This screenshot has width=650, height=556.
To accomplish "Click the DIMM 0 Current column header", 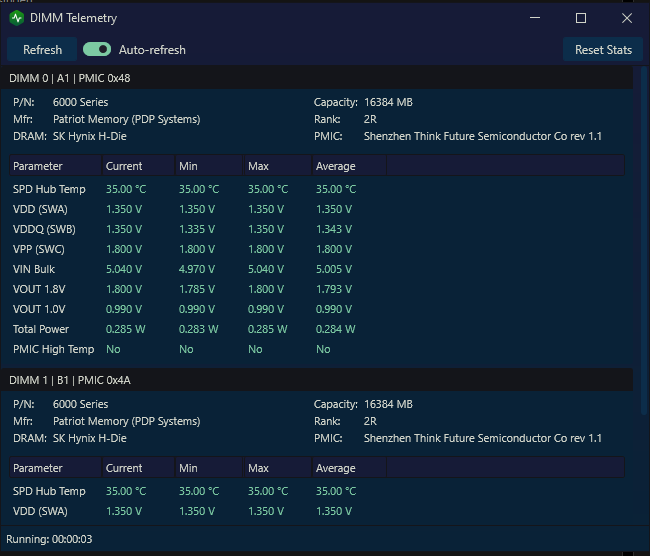I will [138, 166].
